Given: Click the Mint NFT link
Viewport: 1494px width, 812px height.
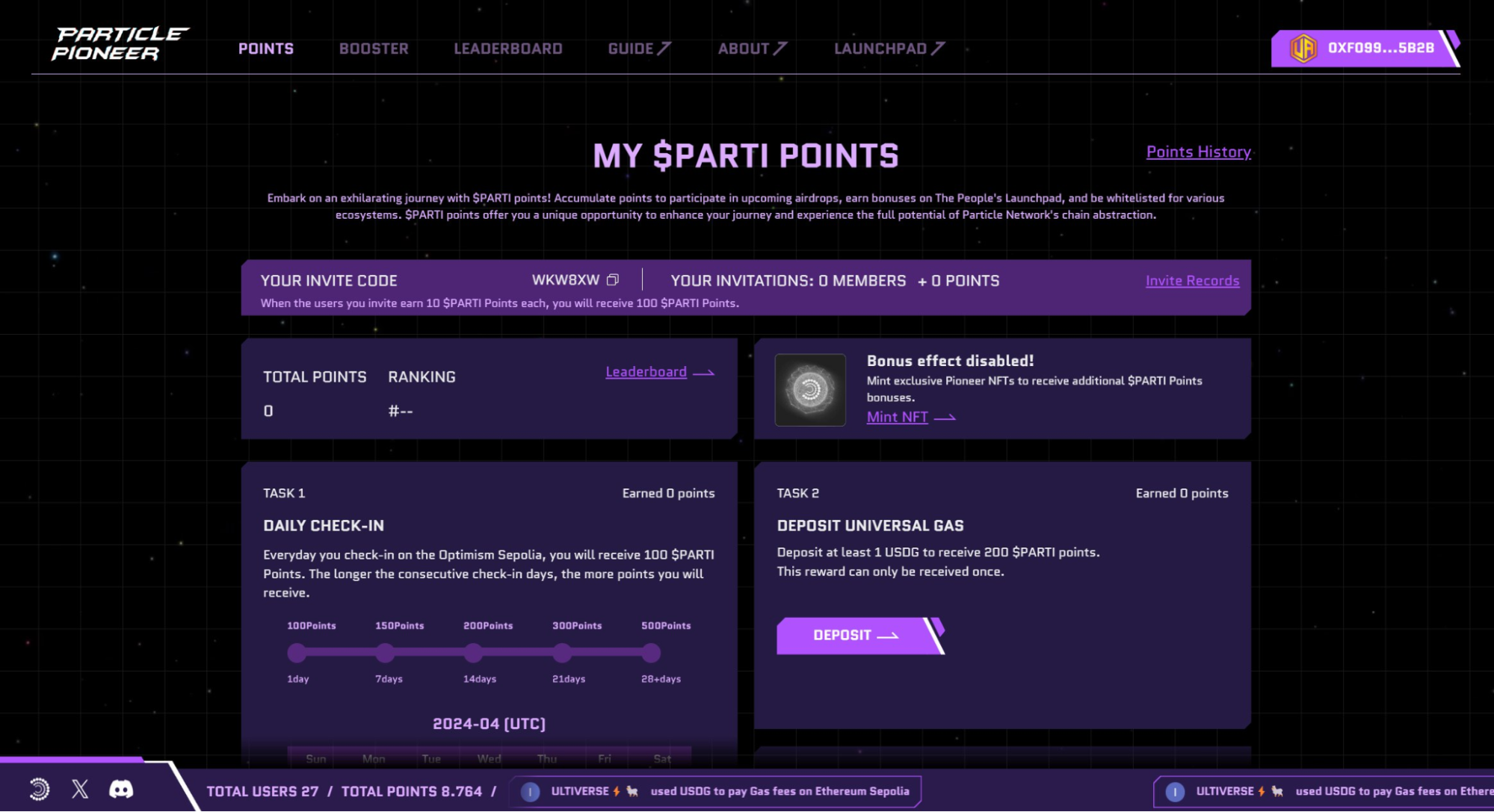Looking at the screenshot, I should coord(897,417).
